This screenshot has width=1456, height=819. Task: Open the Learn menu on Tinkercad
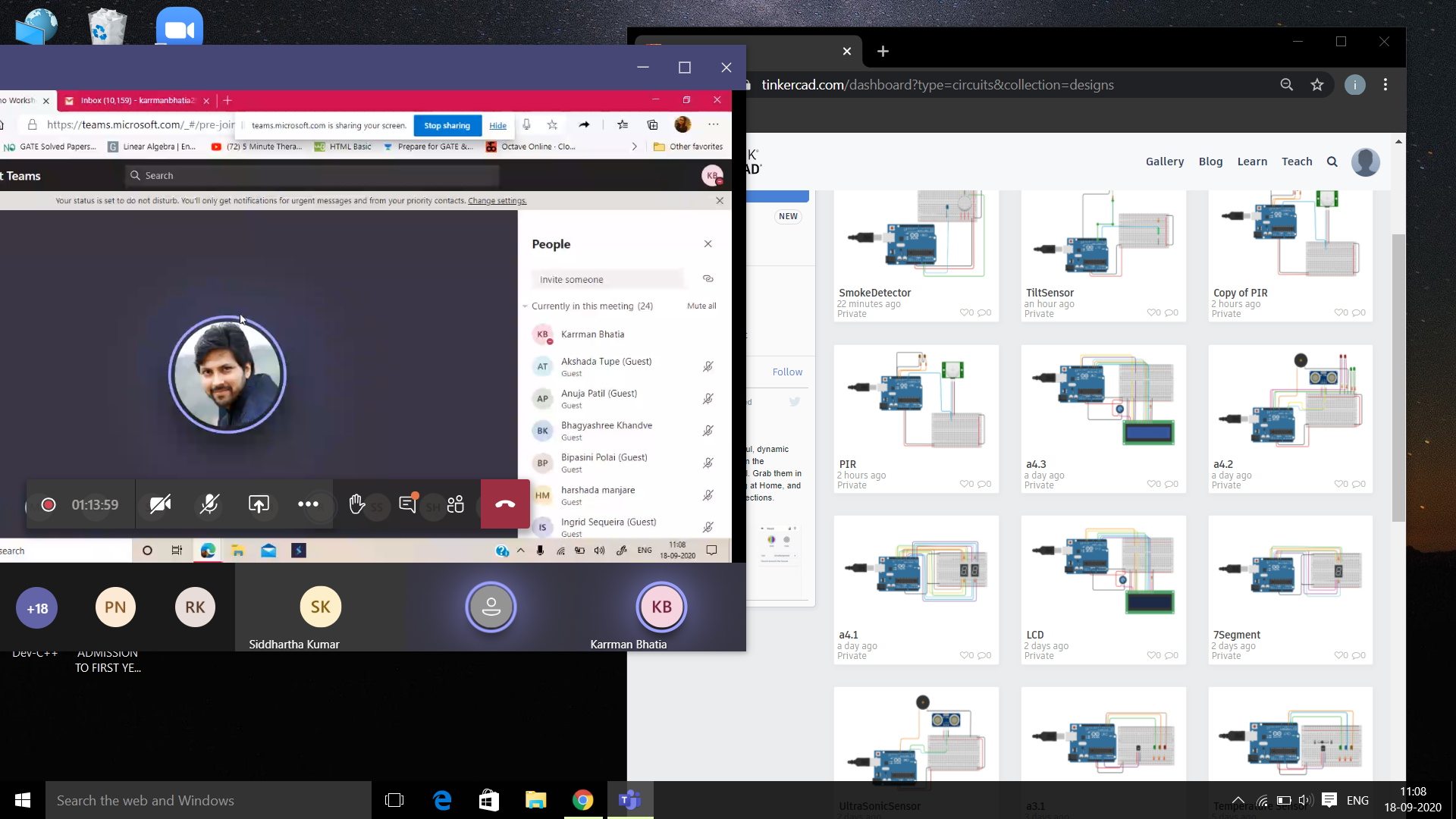coord(1252,162)
